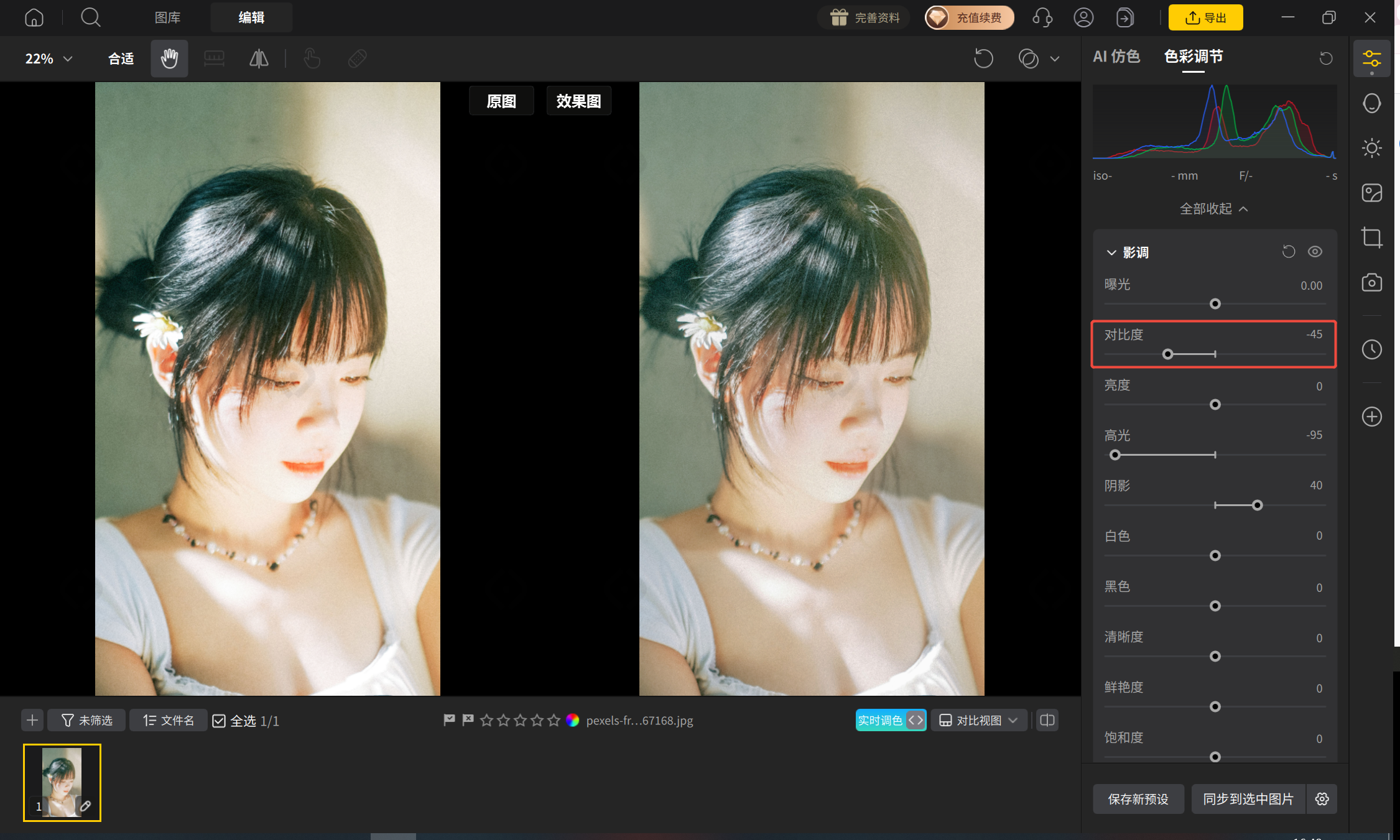Select the 色彩调节 tab
This screenshot has width=1400, height=840.
coord(1193,57)
